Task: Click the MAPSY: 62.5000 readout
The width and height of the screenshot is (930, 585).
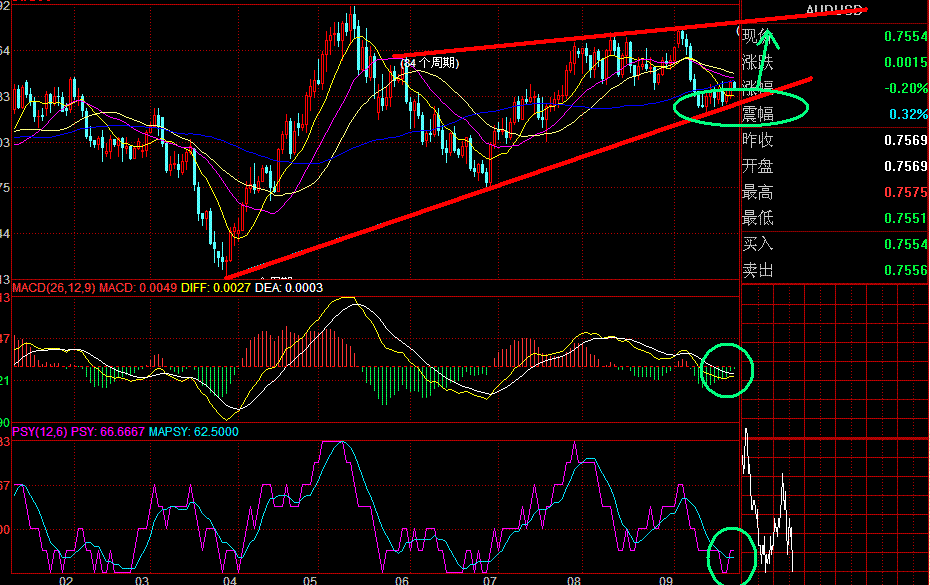Action: click(193, 432)
